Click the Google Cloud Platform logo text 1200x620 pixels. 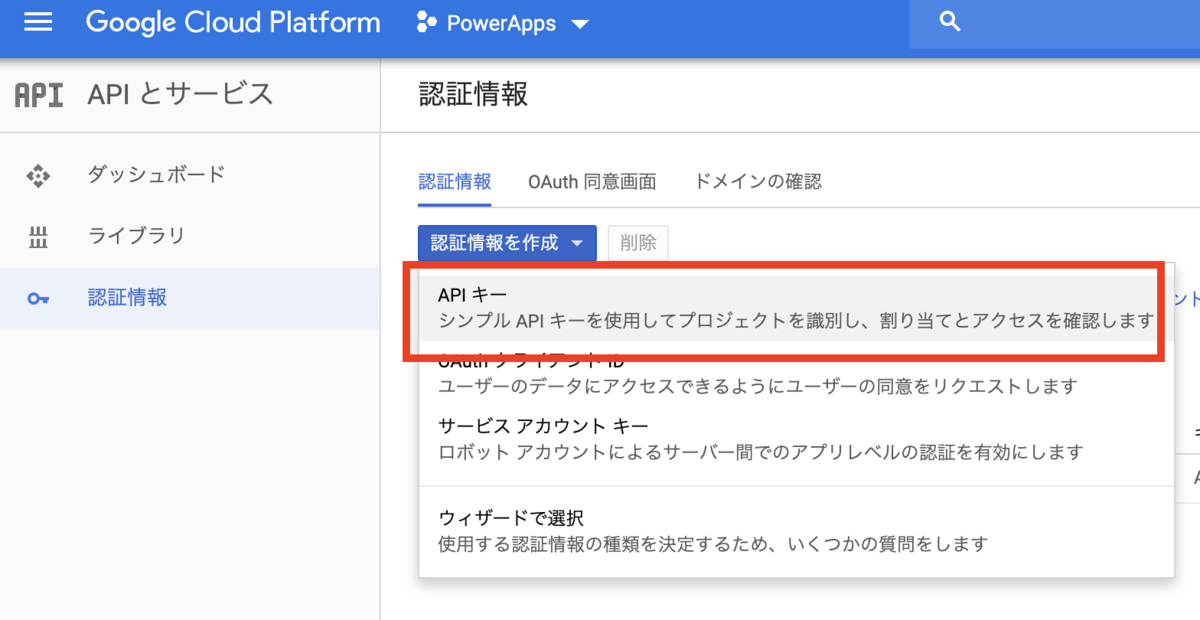233,23
